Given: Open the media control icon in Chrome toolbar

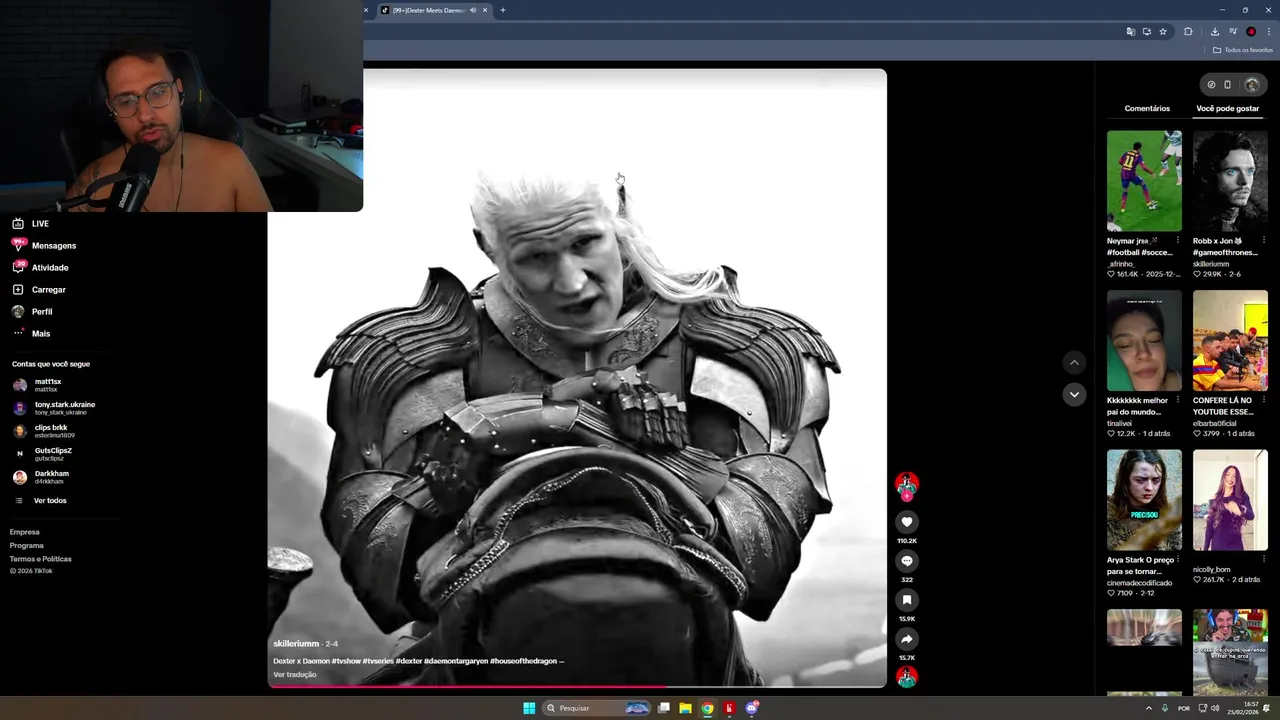Looking at the screenshot, I should coord(1232,32).
